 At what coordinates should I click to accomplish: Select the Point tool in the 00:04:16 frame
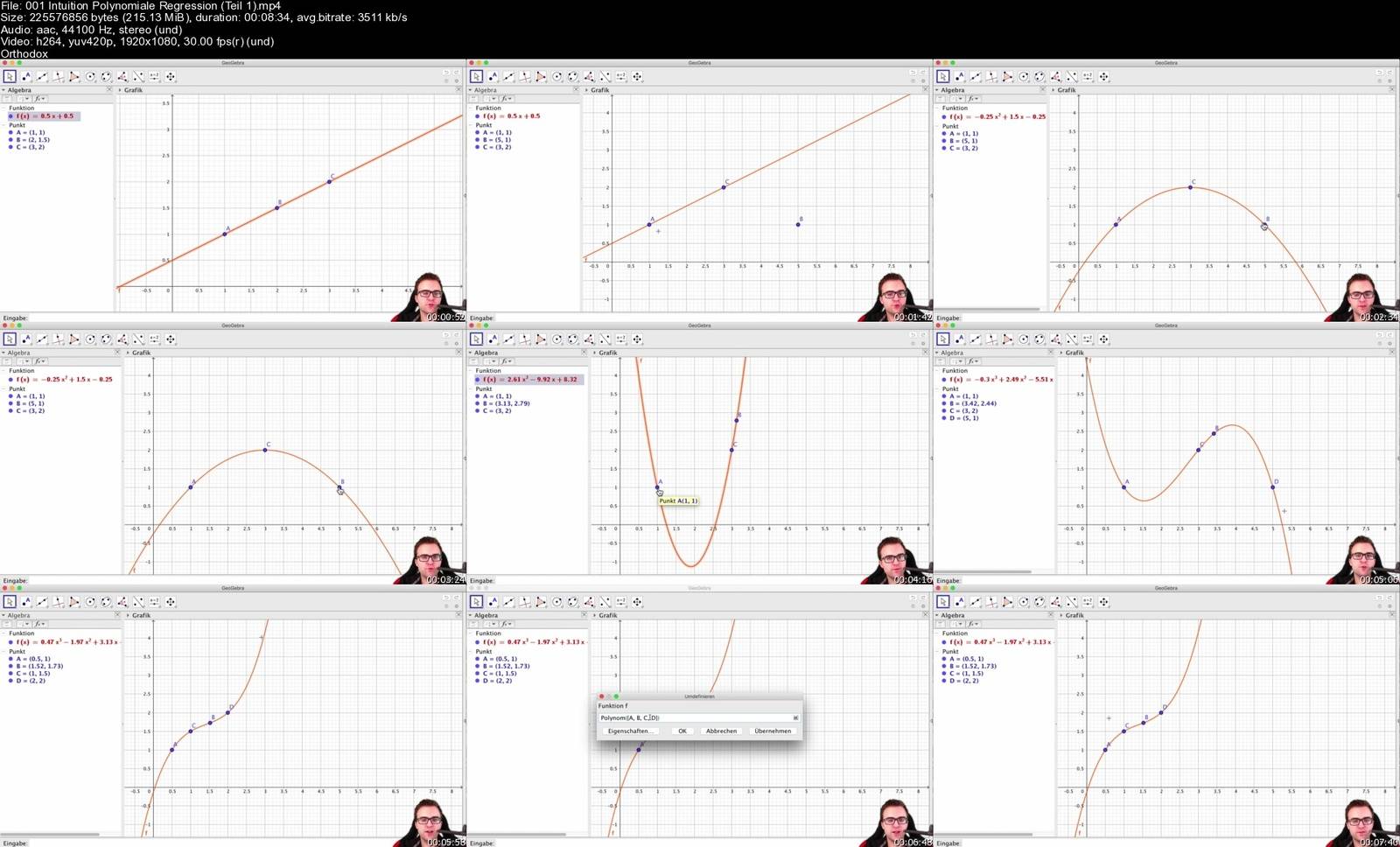tap(493, 339)
